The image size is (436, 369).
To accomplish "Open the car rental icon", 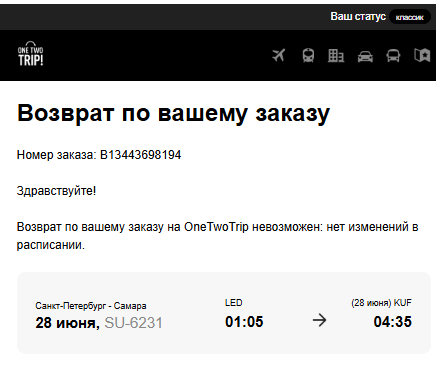I will (x=365, y=56).
